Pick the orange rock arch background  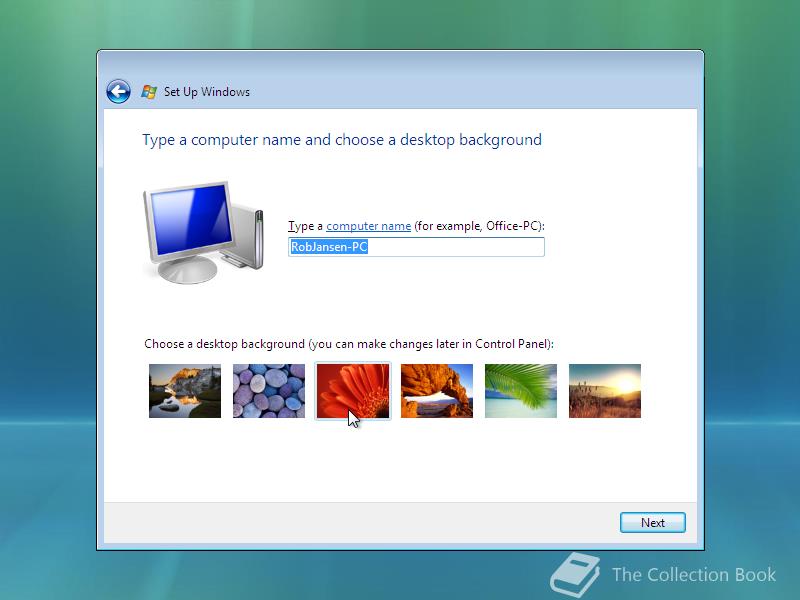click(x=437, y=391)
